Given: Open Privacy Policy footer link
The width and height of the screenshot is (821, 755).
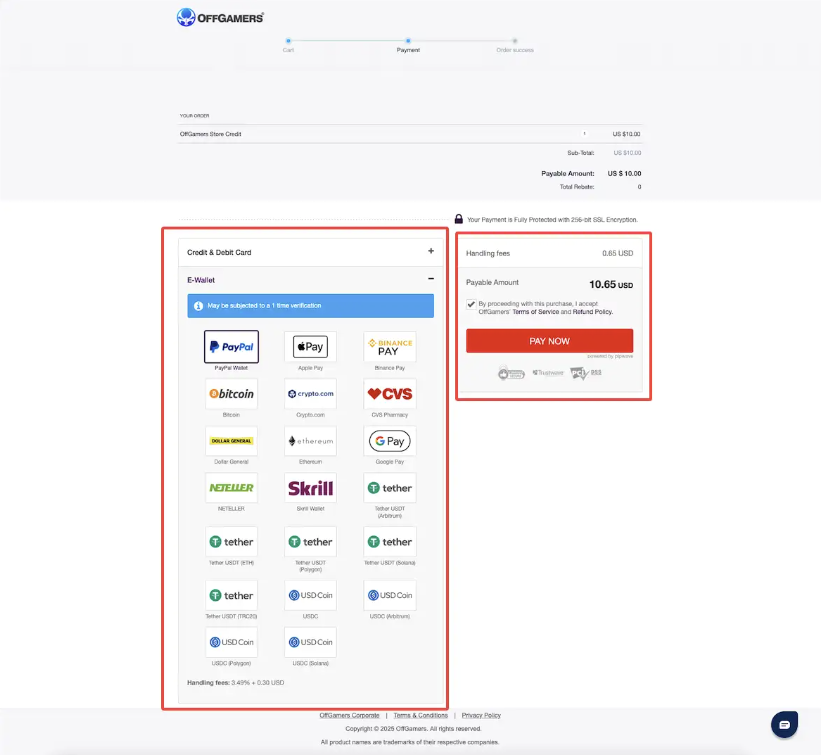Looking at the screenshot, I should [x=481, y=715].
